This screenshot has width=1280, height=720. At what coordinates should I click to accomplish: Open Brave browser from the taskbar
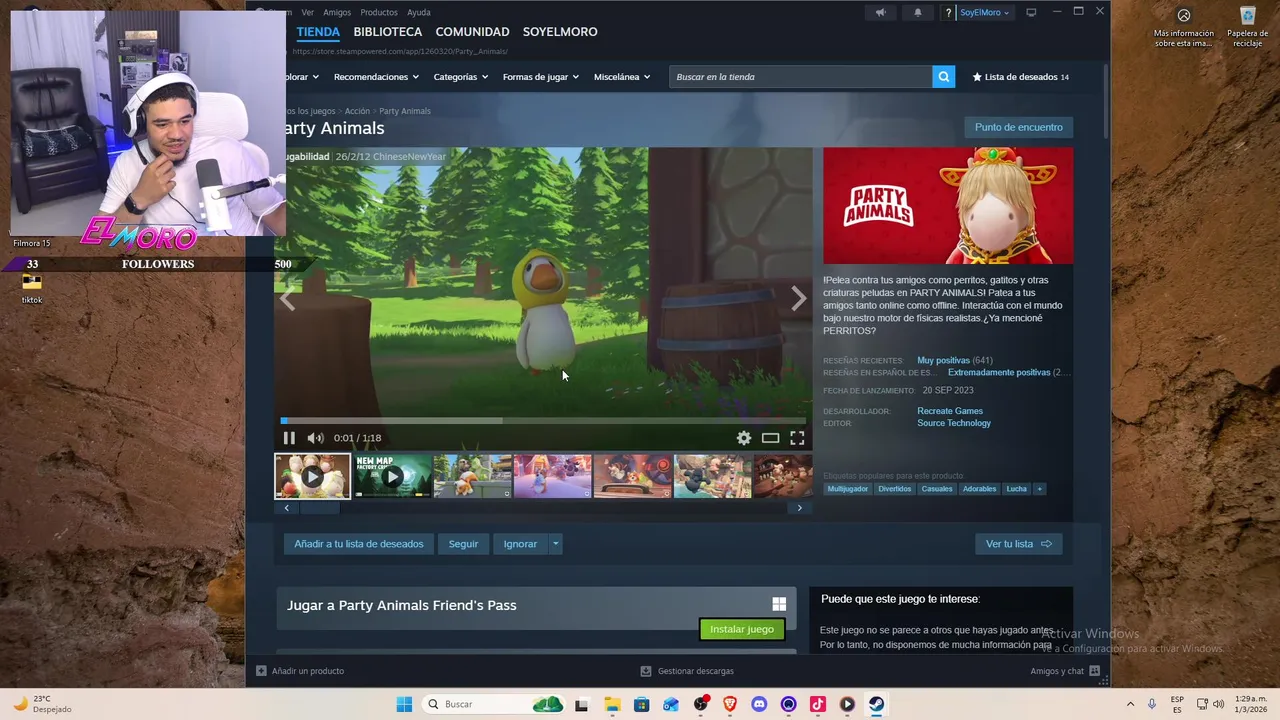coord(729,704)
